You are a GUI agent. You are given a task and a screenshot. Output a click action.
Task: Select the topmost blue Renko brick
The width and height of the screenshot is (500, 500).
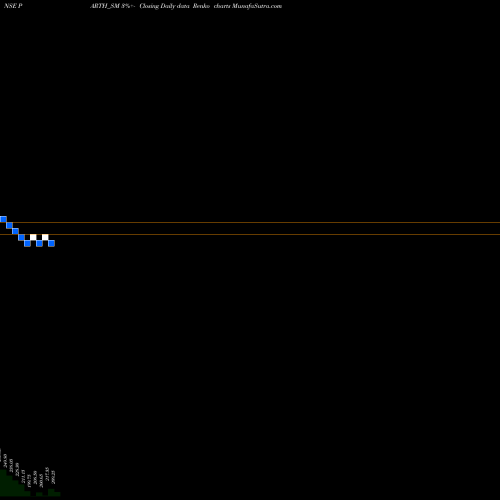3,219
